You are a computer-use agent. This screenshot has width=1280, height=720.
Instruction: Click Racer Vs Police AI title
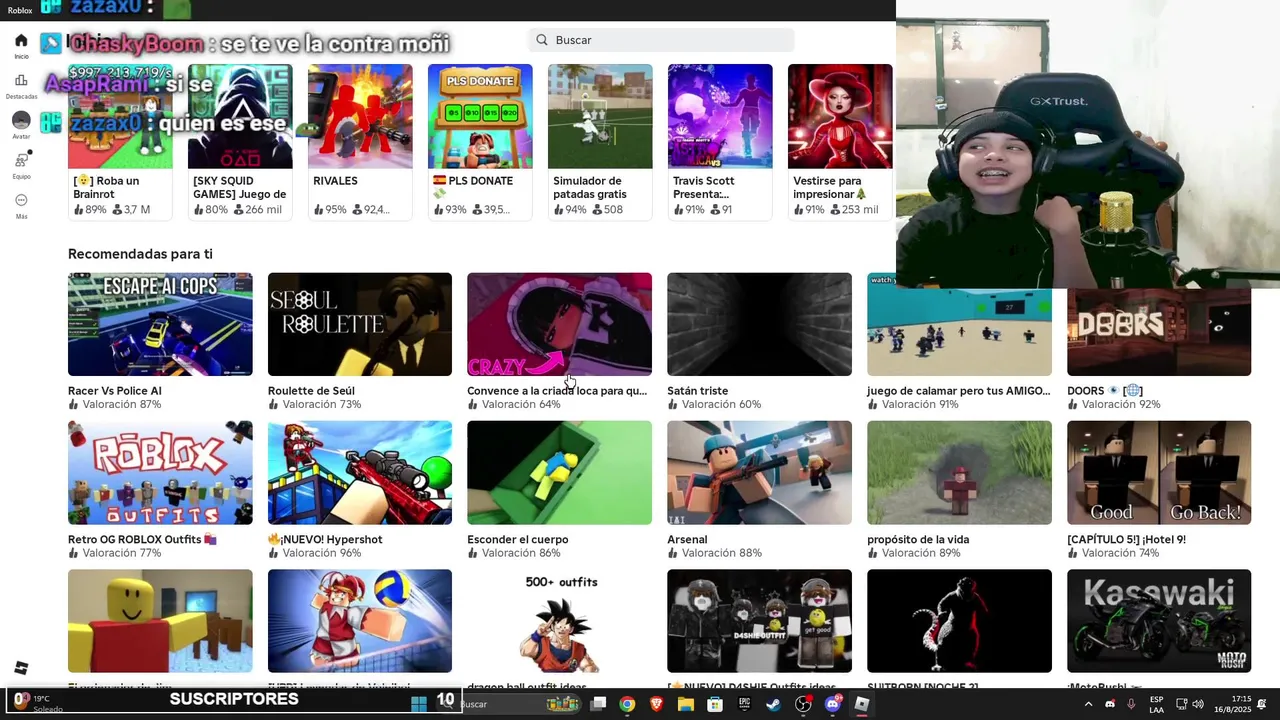coord(115,391)
